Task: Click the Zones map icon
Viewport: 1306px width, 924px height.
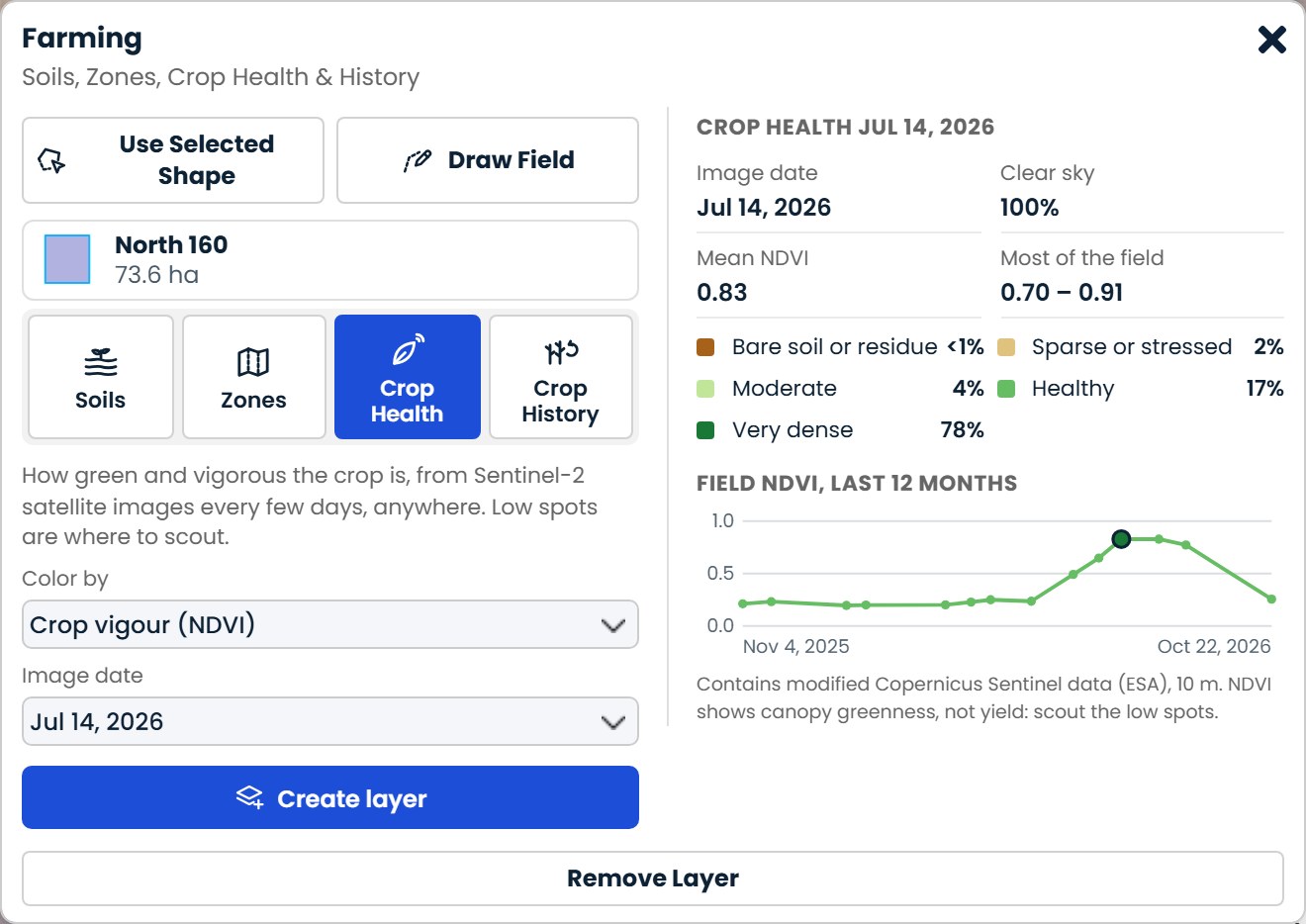Action: (x=253, y=362)
